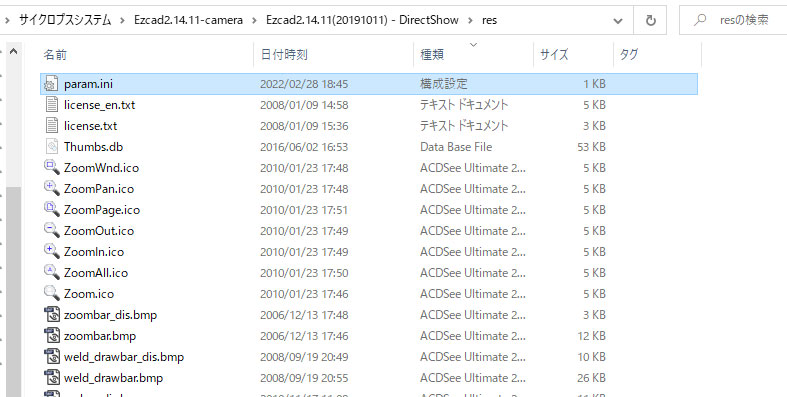Refresh the res folder view
Screen dimensions: 787x397
(650, 21)
